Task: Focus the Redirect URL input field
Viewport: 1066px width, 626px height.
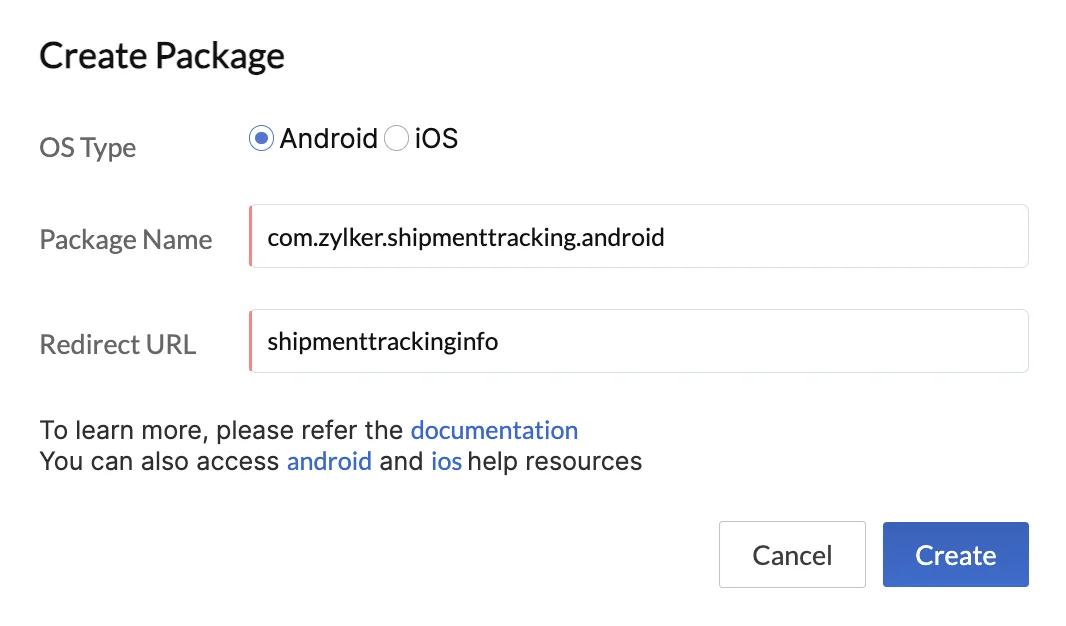Action: pyautogui.click(x=638, y=341)
